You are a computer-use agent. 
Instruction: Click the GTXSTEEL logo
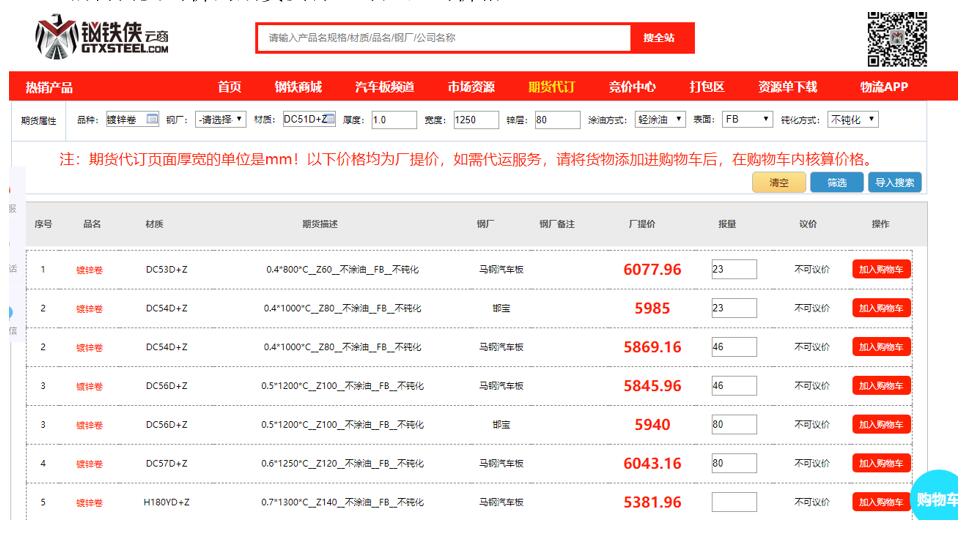[100, 38]
